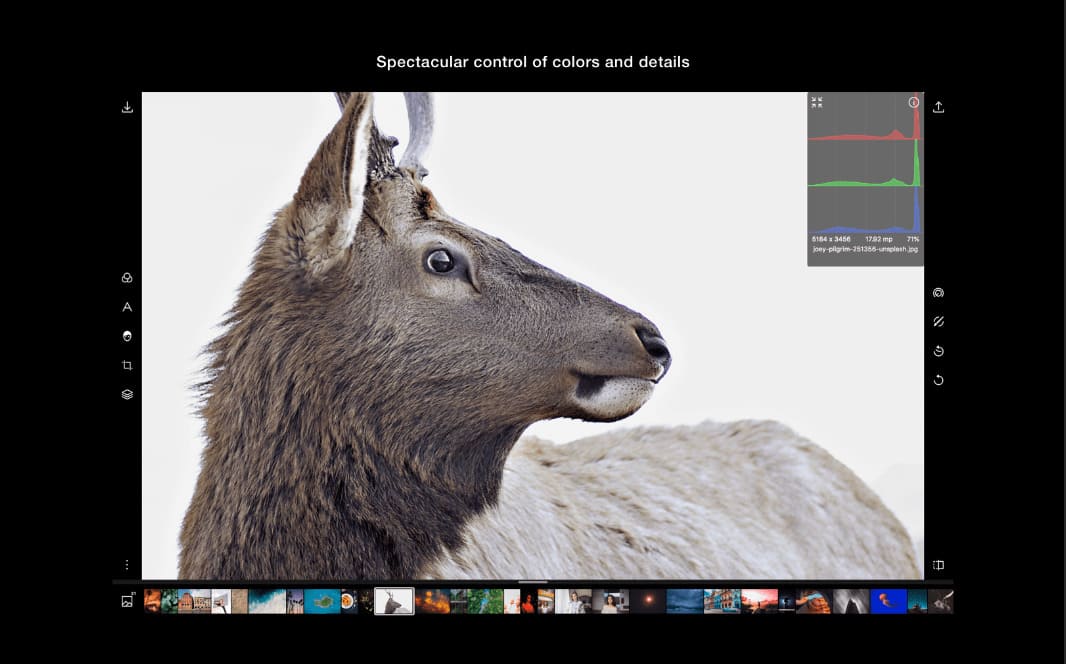Show image info via histogram info icon

coord(913,102)
